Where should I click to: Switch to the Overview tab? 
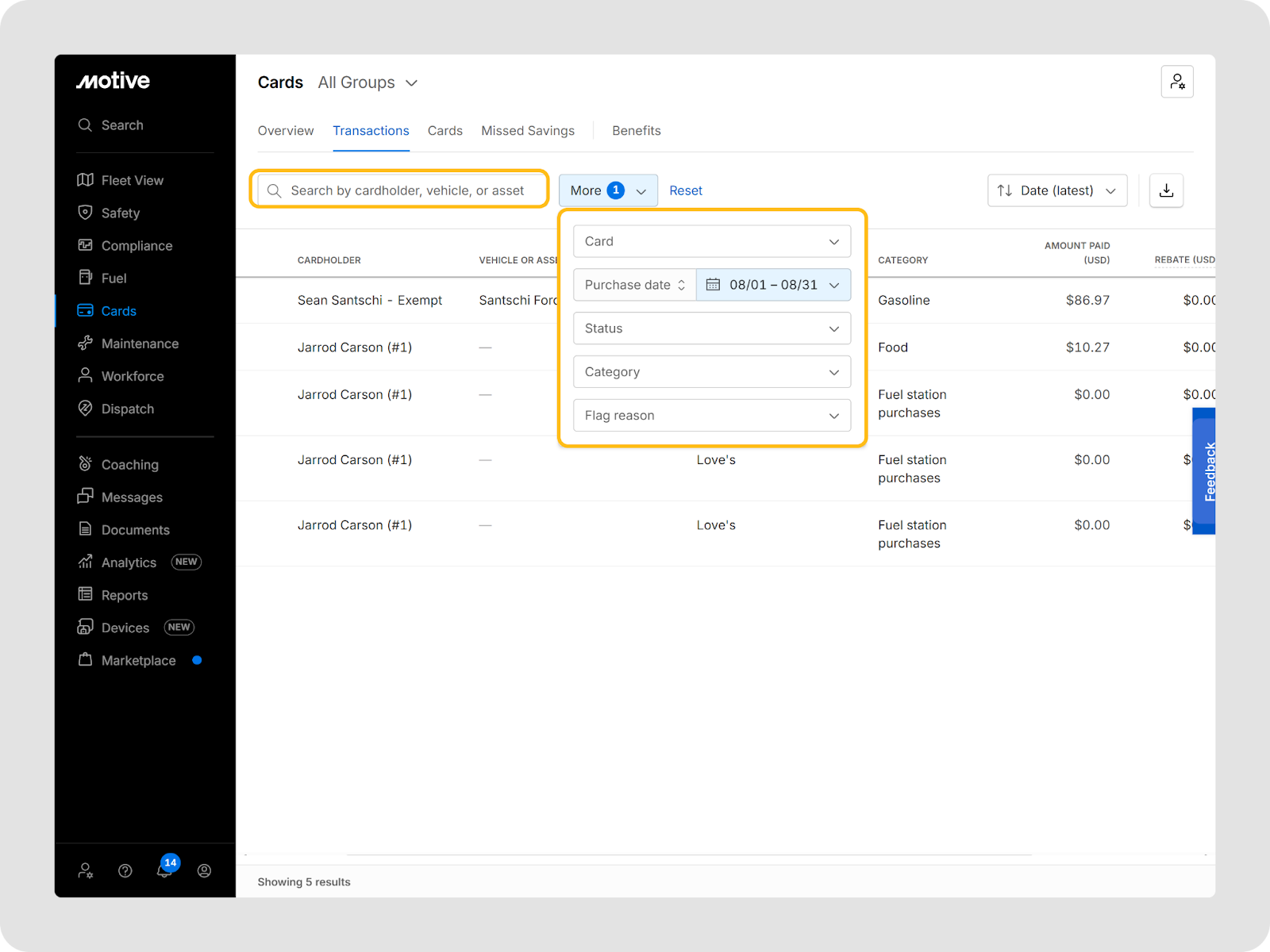point(286,131)
